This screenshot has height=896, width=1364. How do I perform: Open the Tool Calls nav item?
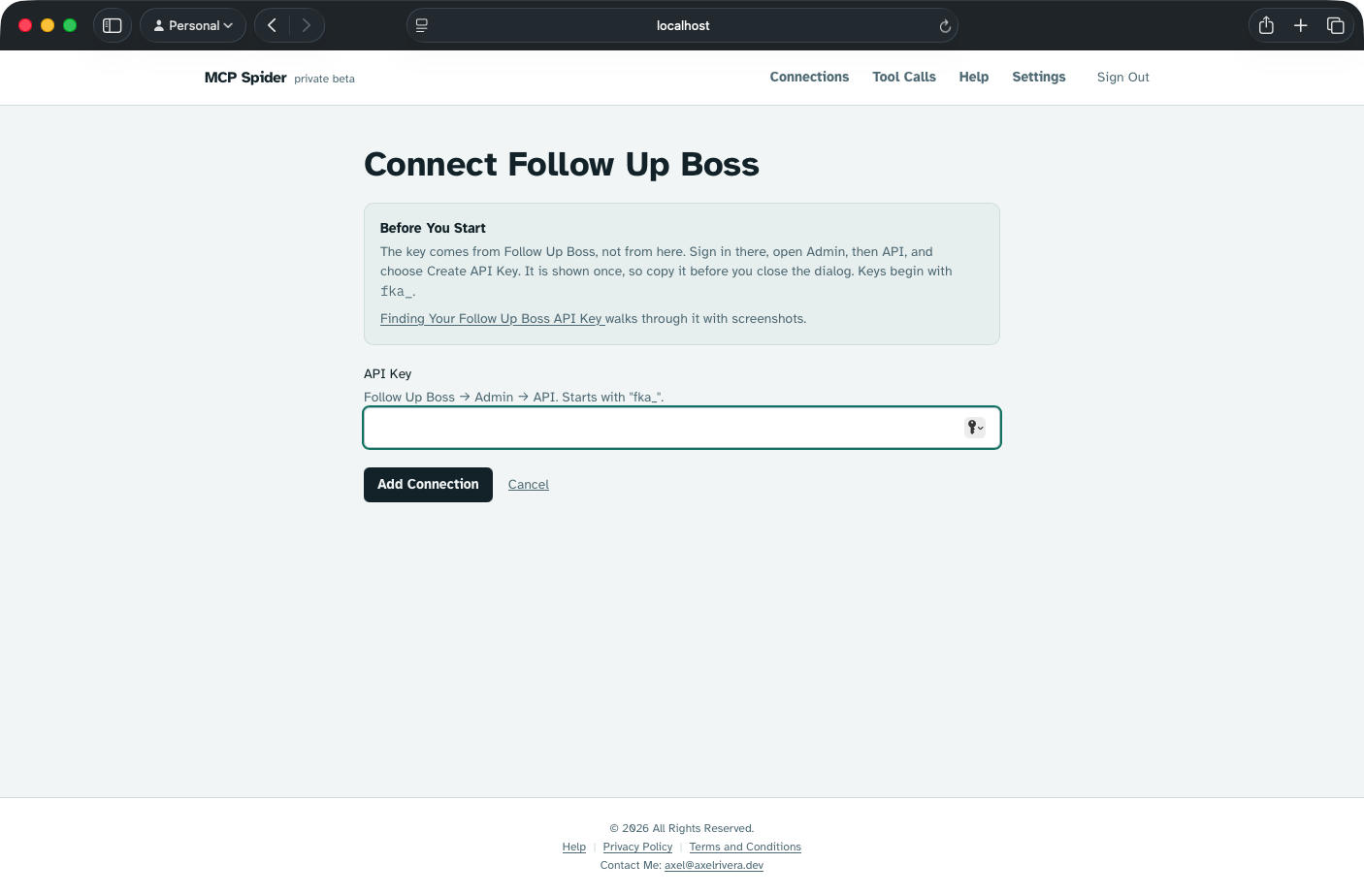coord(904,77)
